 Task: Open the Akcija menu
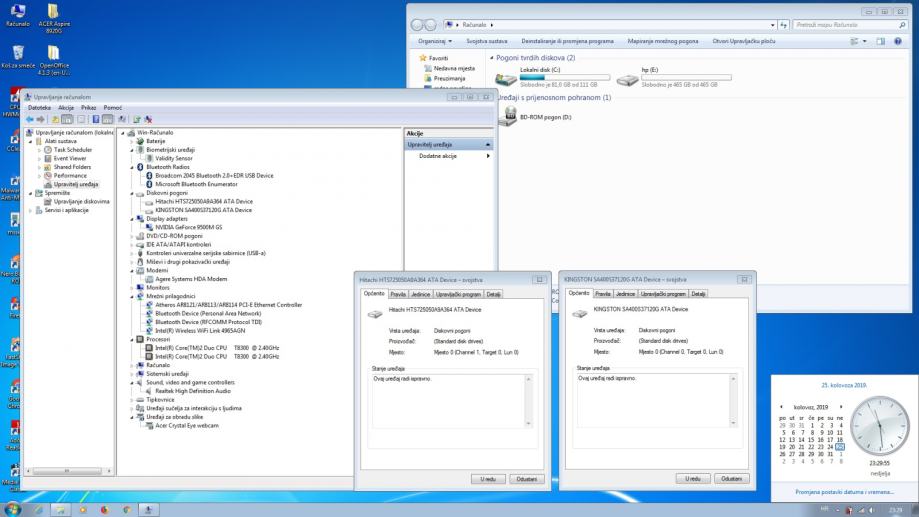point(66,107)
